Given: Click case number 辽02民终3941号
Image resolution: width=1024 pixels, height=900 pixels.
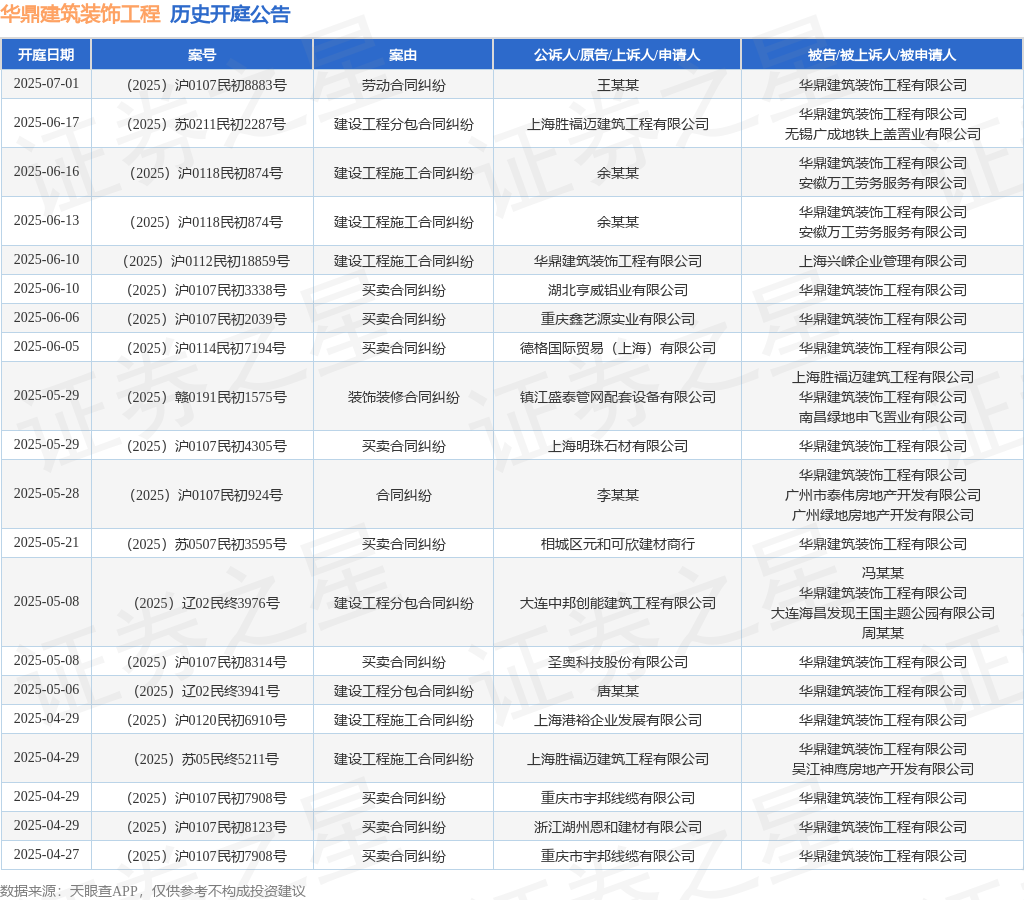Looking at the screenshot, I should pos(206,691).
